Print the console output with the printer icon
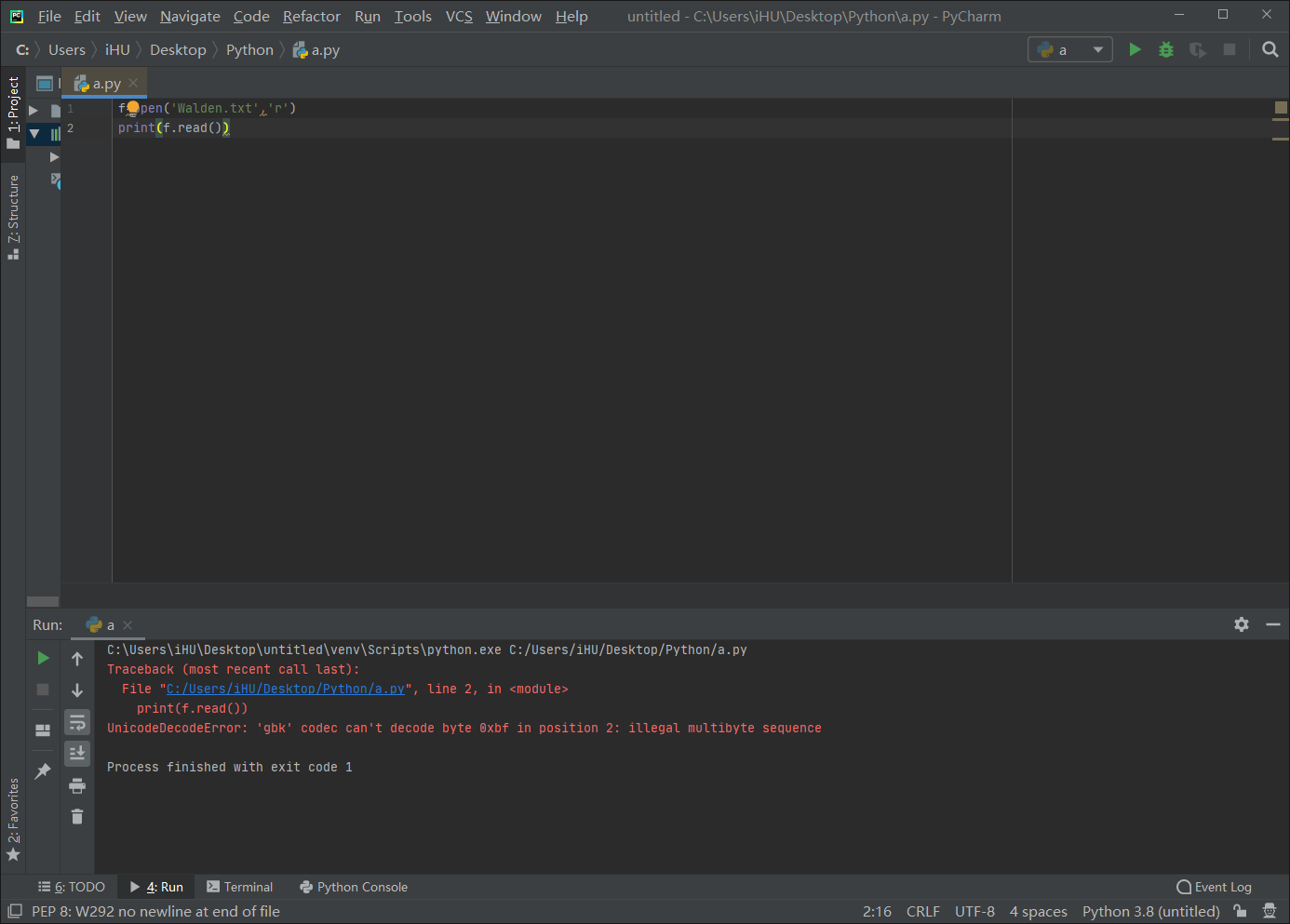 (x=77, y=786)
